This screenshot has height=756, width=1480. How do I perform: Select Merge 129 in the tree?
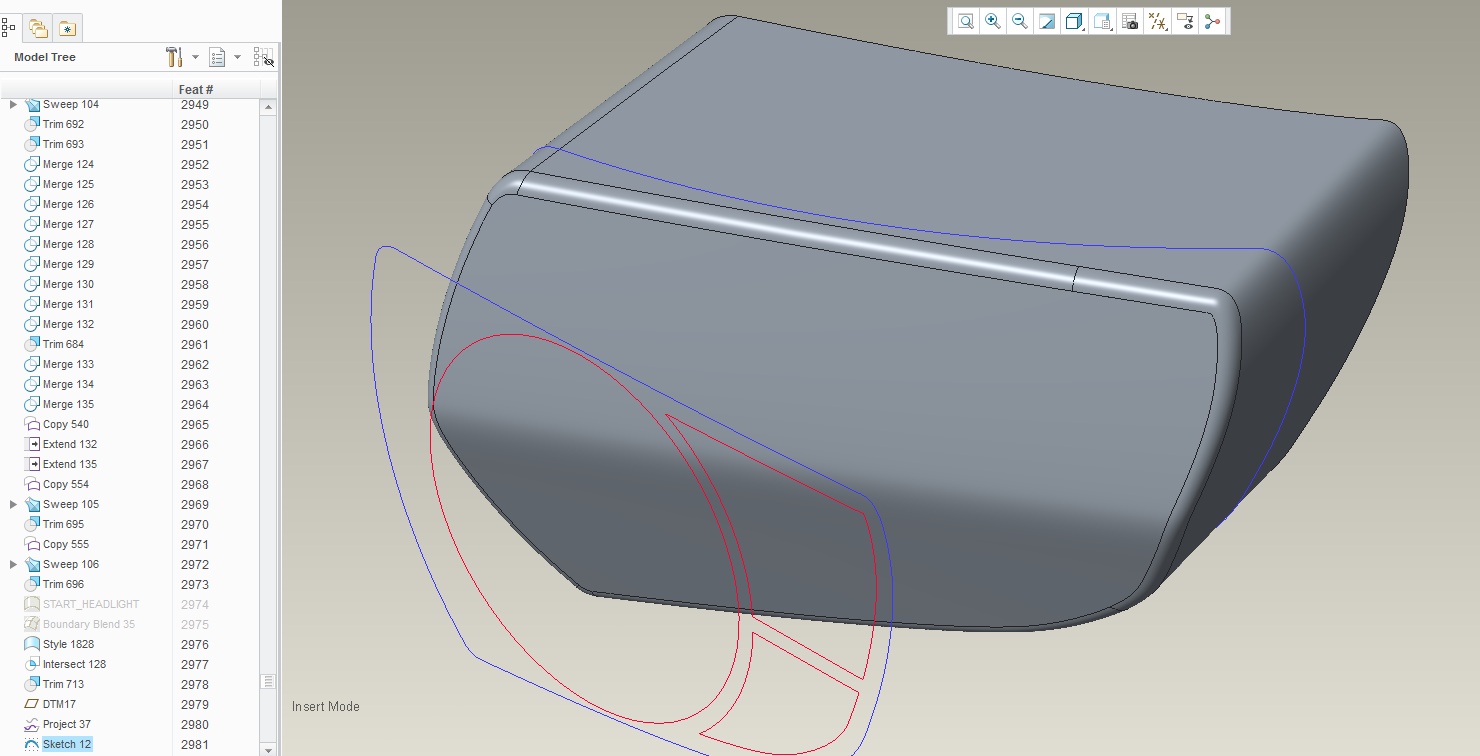68,264
